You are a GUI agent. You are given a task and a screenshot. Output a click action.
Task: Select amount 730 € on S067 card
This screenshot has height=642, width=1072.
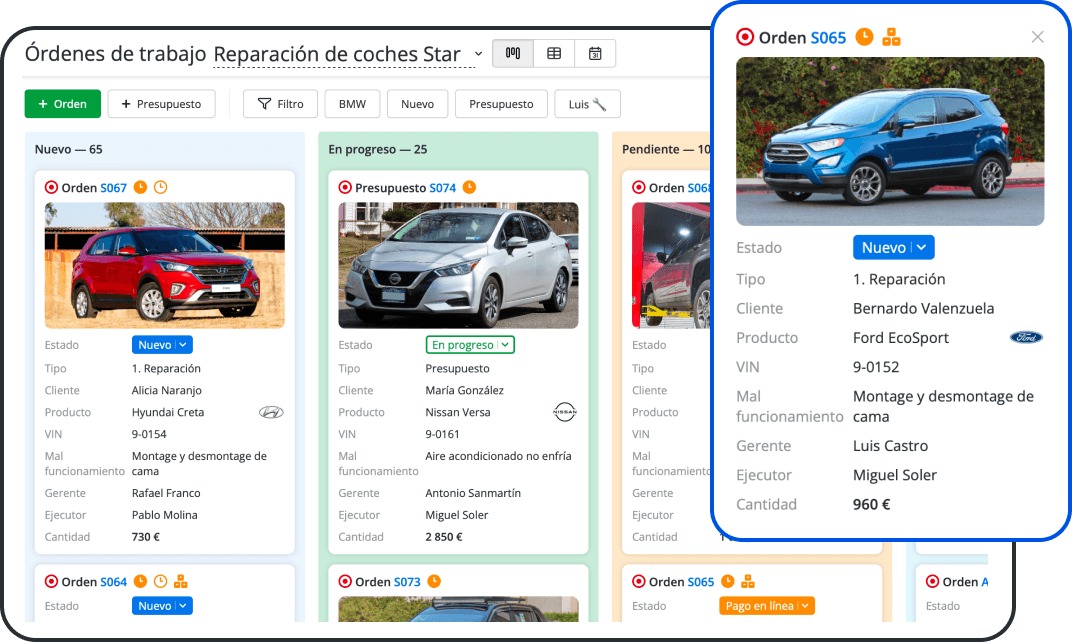(146, 537)
